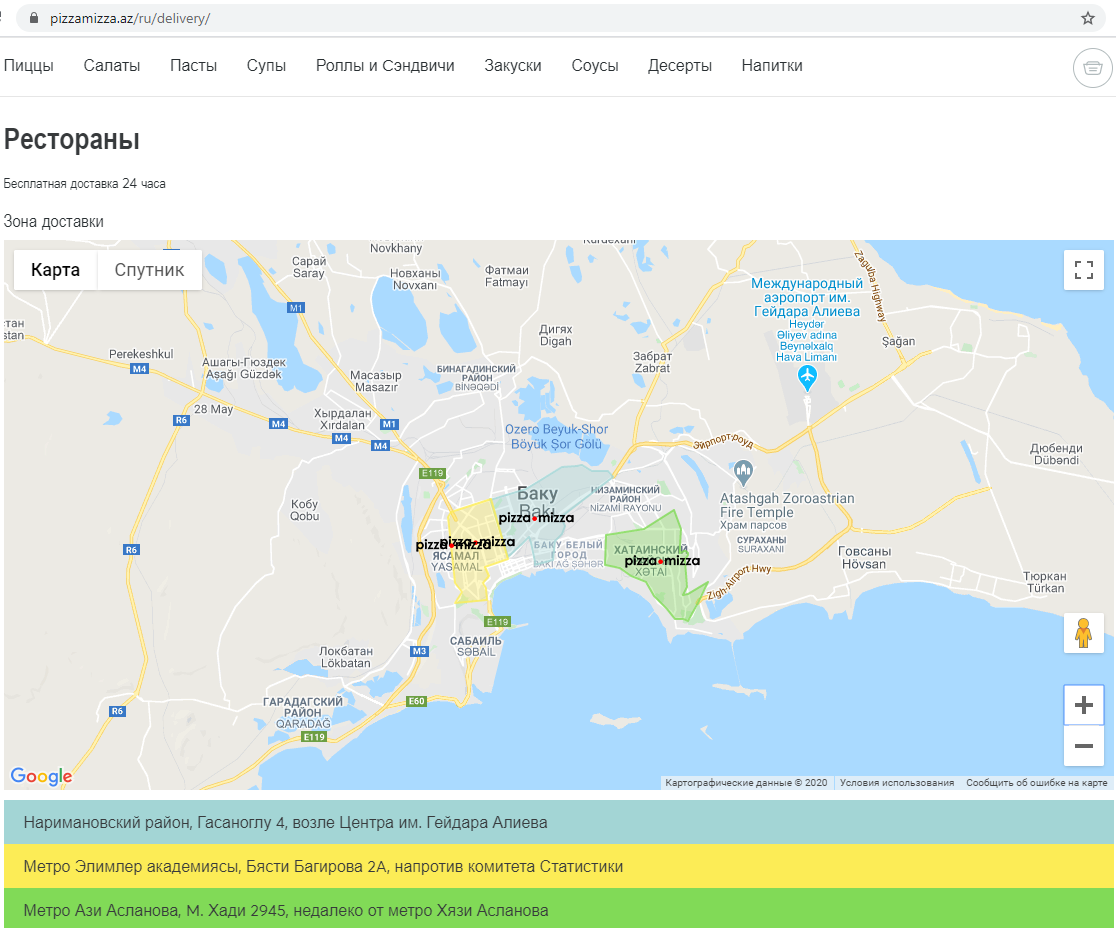Open the shopping basket icon

coord(1093,68)
